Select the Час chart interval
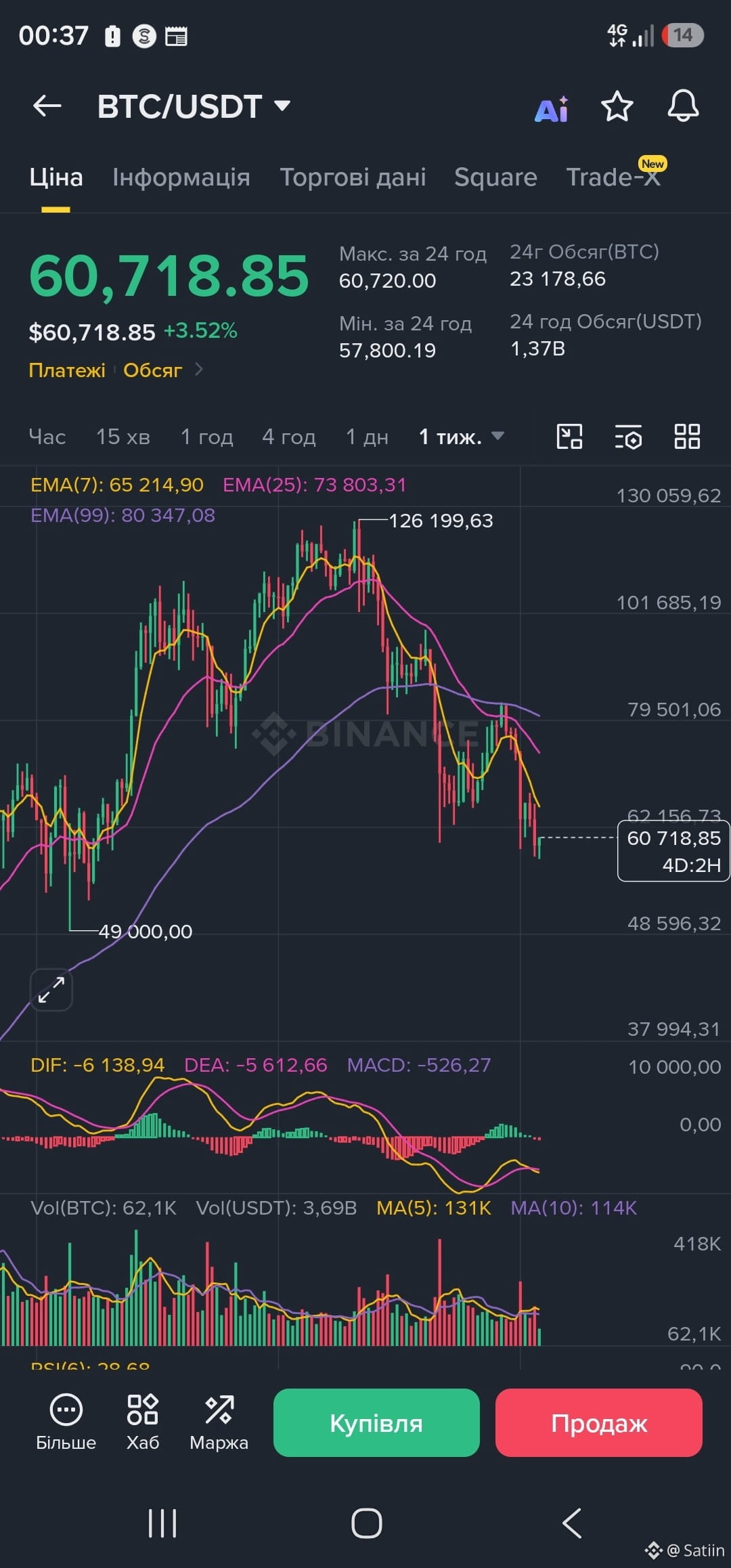The image size is (731, 1568). [47, 437]
